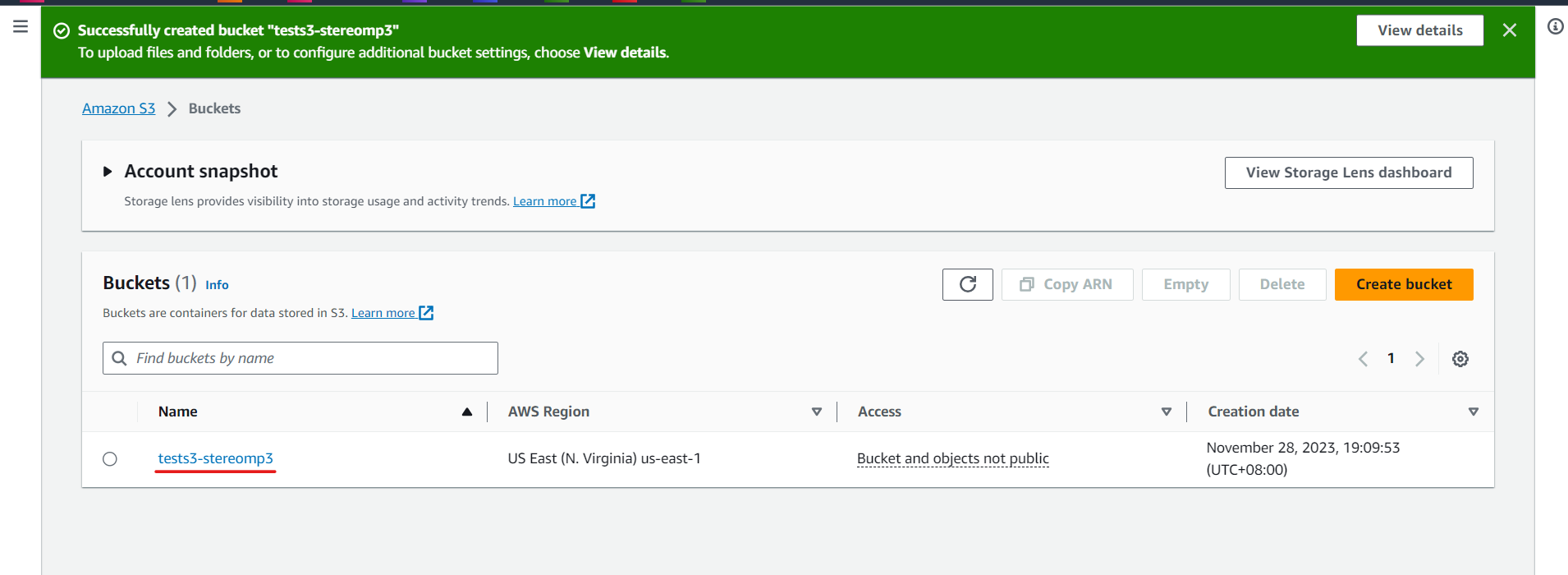Screen dimensions: 1568x575
Task: Click the Delete bucket button
Action: pos(1281,284)
